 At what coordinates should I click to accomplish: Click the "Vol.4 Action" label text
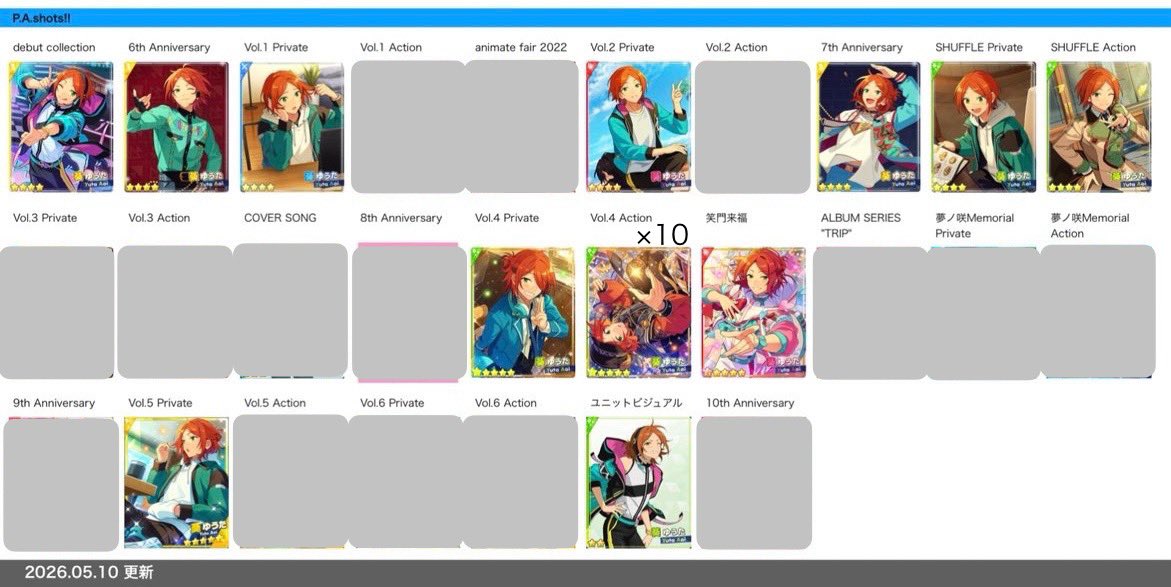(x=621, y=218)
